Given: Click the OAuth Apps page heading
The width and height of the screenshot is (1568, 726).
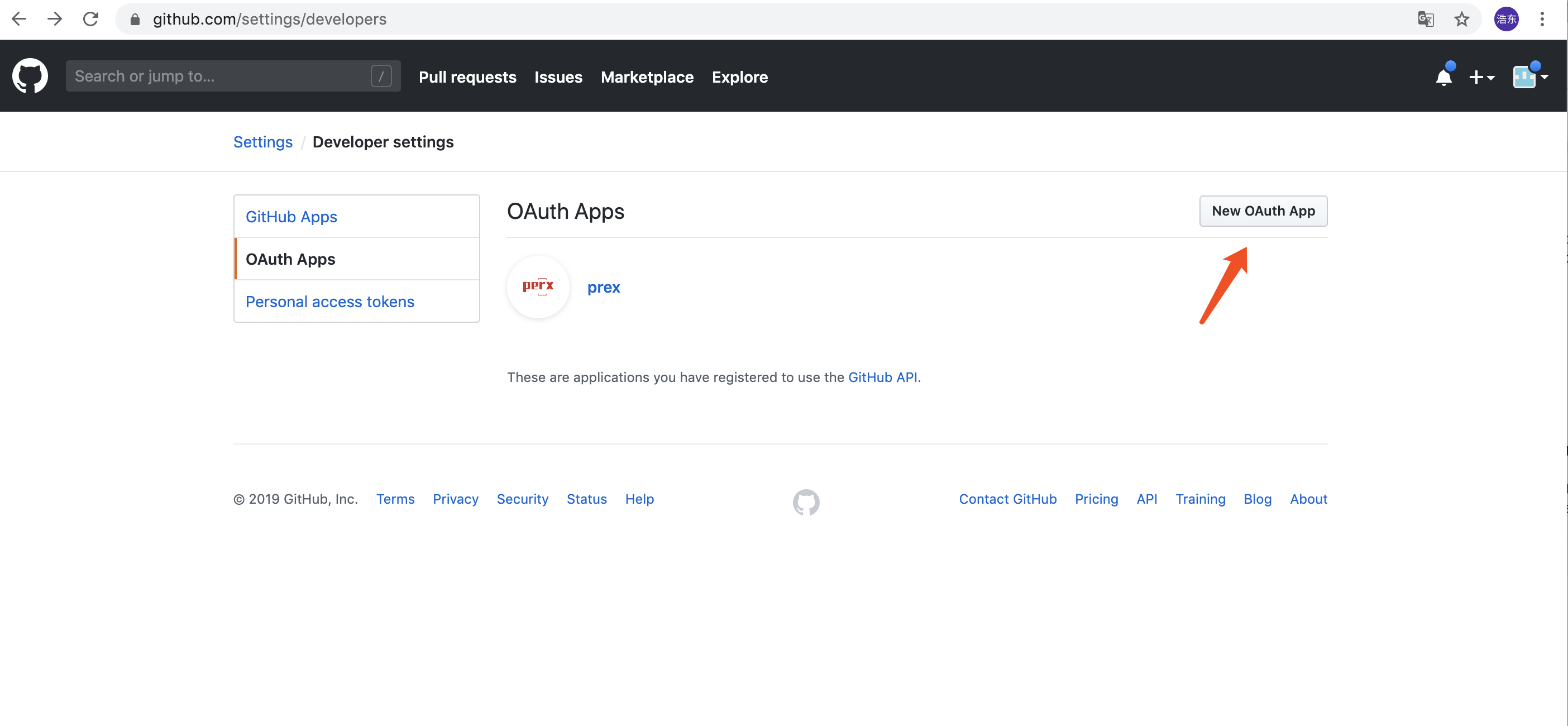Looking at the screenshot, I should pos(566,211).
